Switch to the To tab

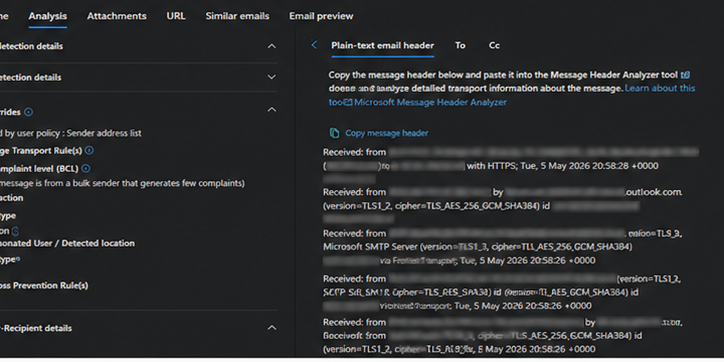click(x=460, y=45)
